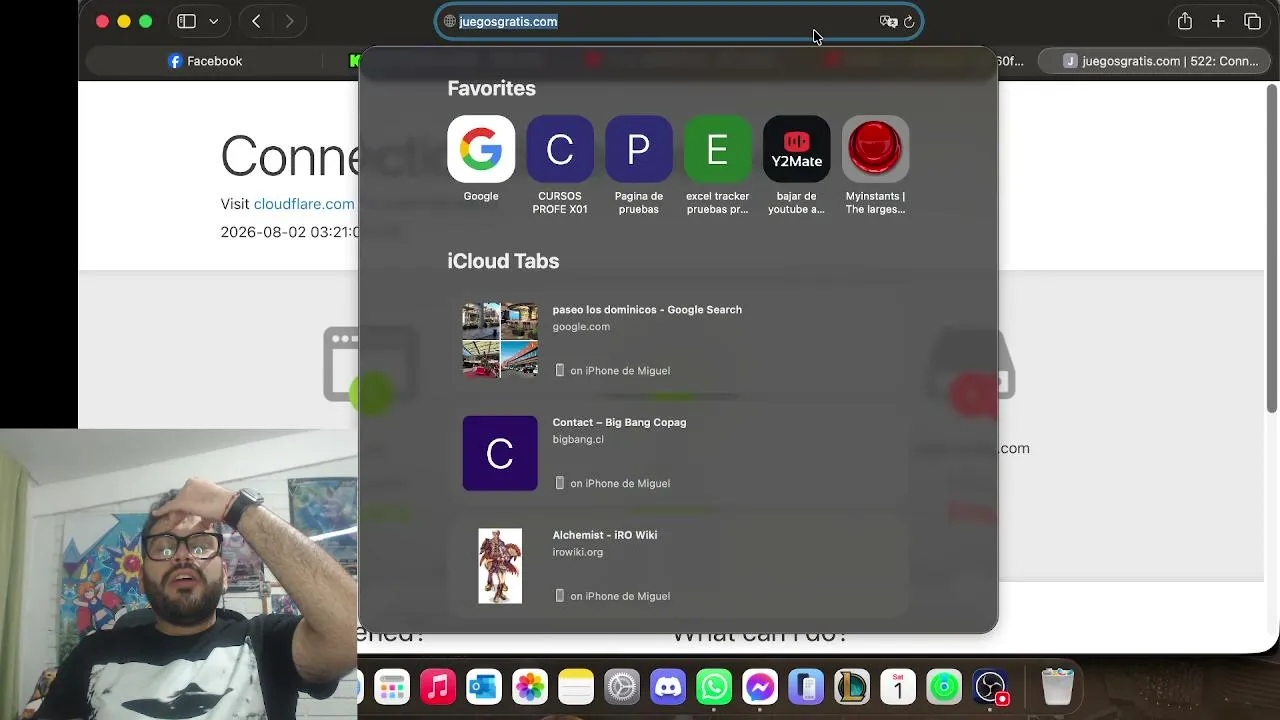Open the Trash in the Dock

click(x=1057, y=687)
